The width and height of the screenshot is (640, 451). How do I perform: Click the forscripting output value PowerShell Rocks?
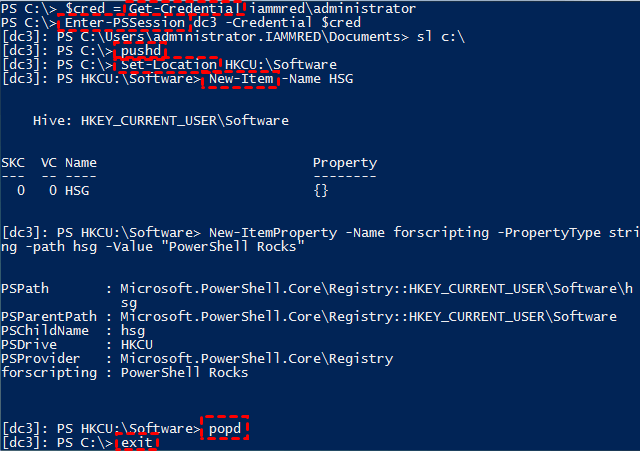click(182, 373)
